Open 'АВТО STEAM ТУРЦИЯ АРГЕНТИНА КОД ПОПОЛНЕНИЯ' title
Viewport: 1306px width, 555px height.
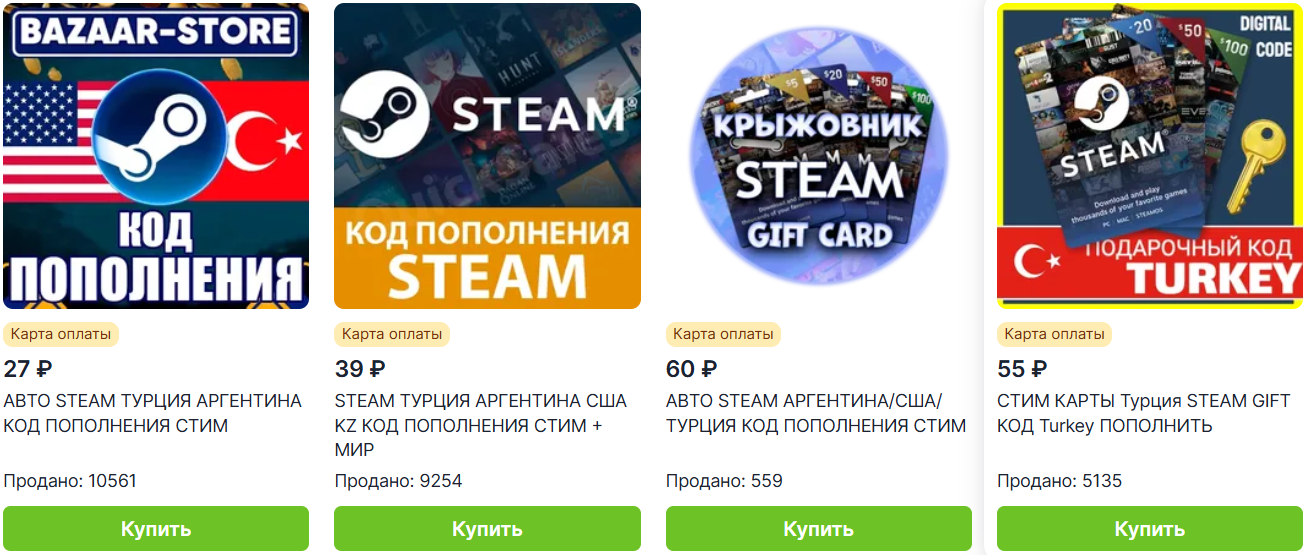tap(153, 413)
